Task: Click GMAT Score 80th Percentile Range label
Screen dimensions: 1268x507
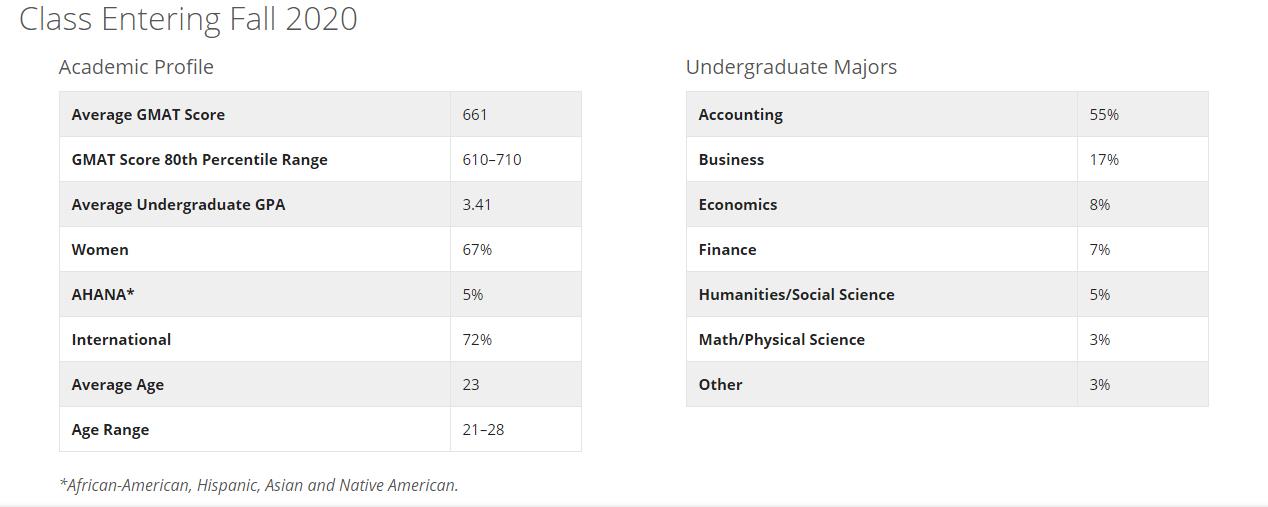Action: [199, 160]
